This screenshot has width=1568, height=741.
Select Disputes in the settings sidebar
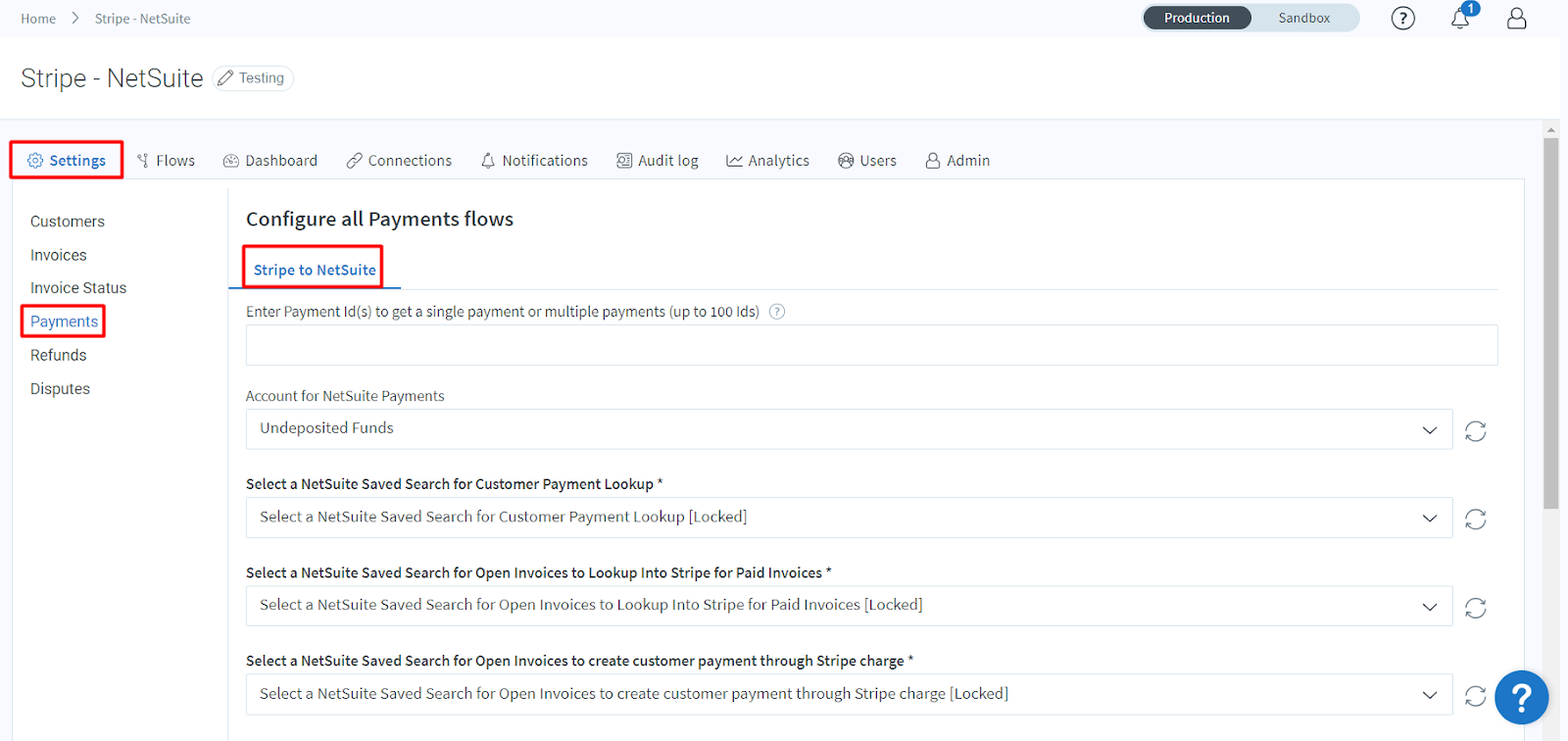pos(60,389)
